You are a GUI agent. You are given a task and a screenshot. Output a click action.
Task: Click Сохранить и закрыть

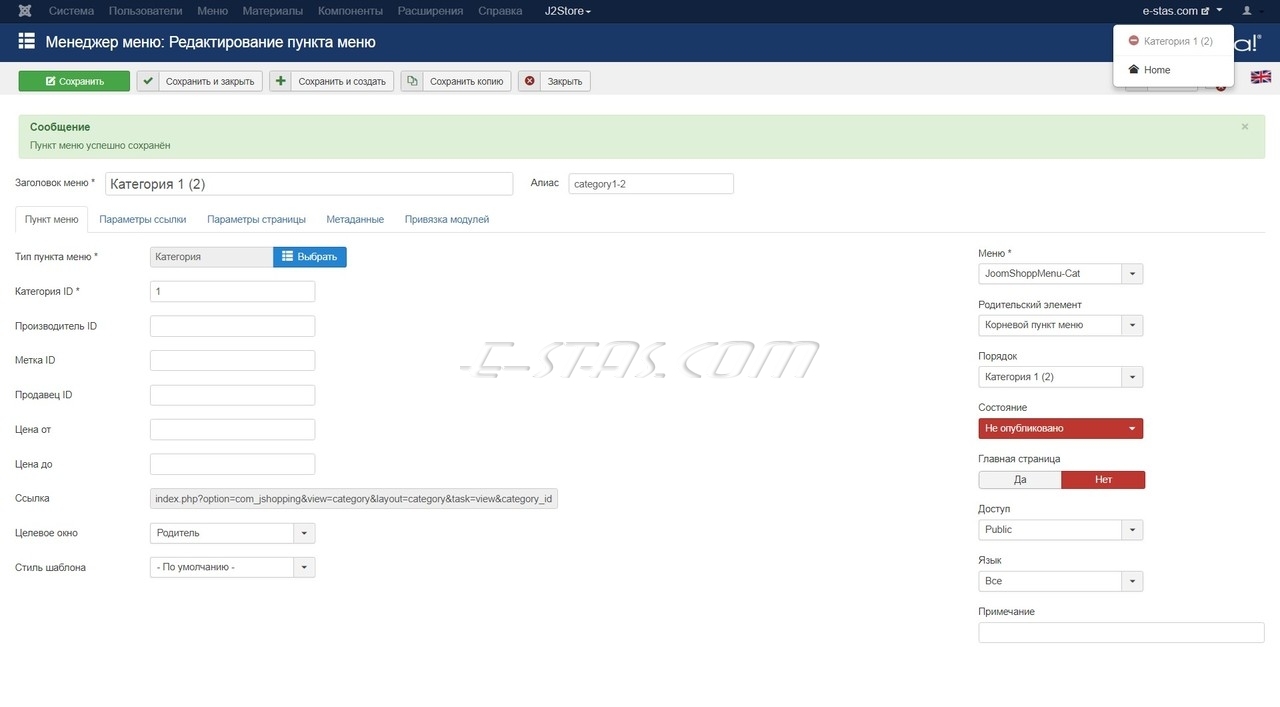[199, 81]
